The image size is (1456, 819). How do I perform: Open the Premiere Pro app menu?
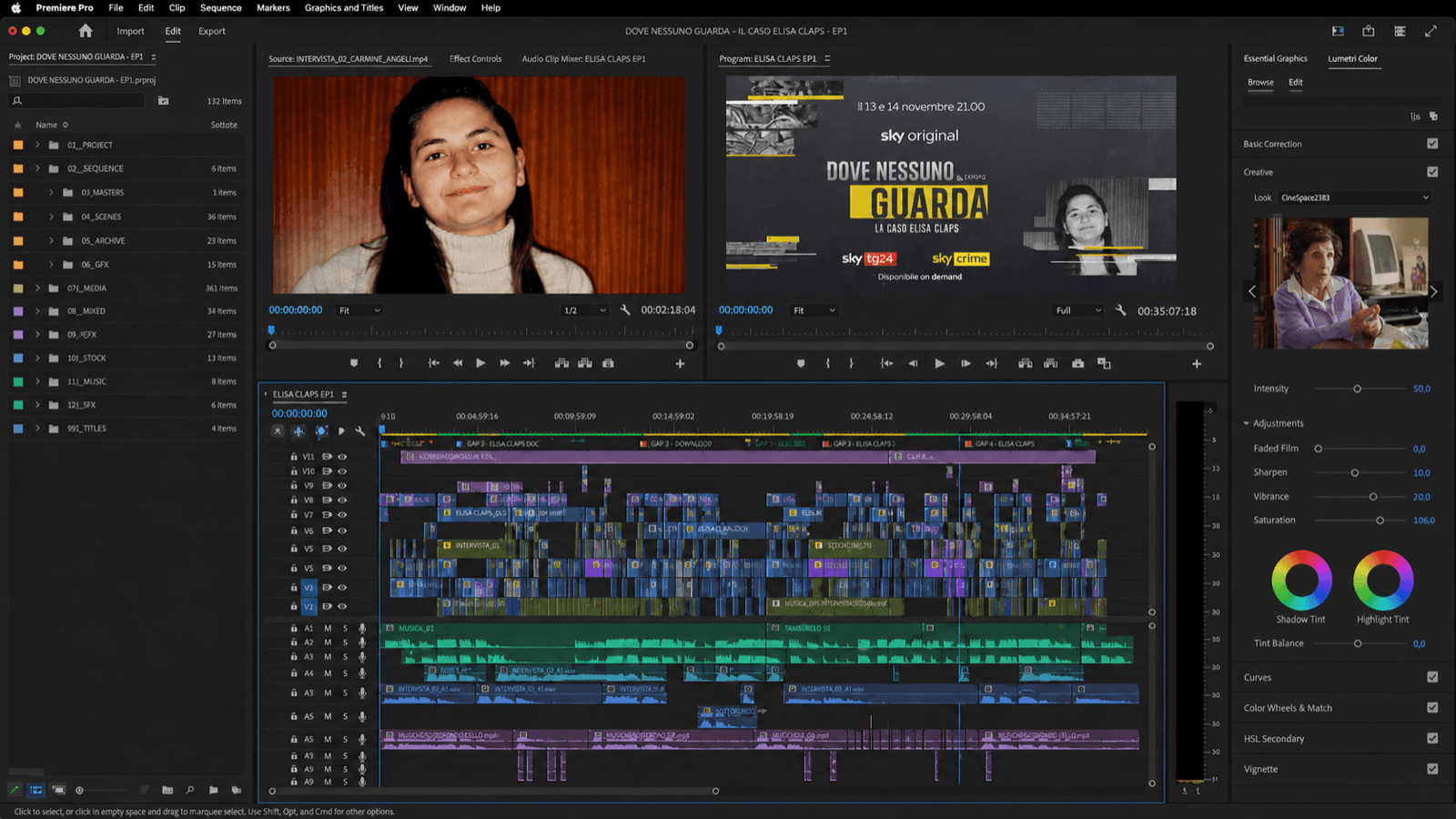(x=65, y=7)
